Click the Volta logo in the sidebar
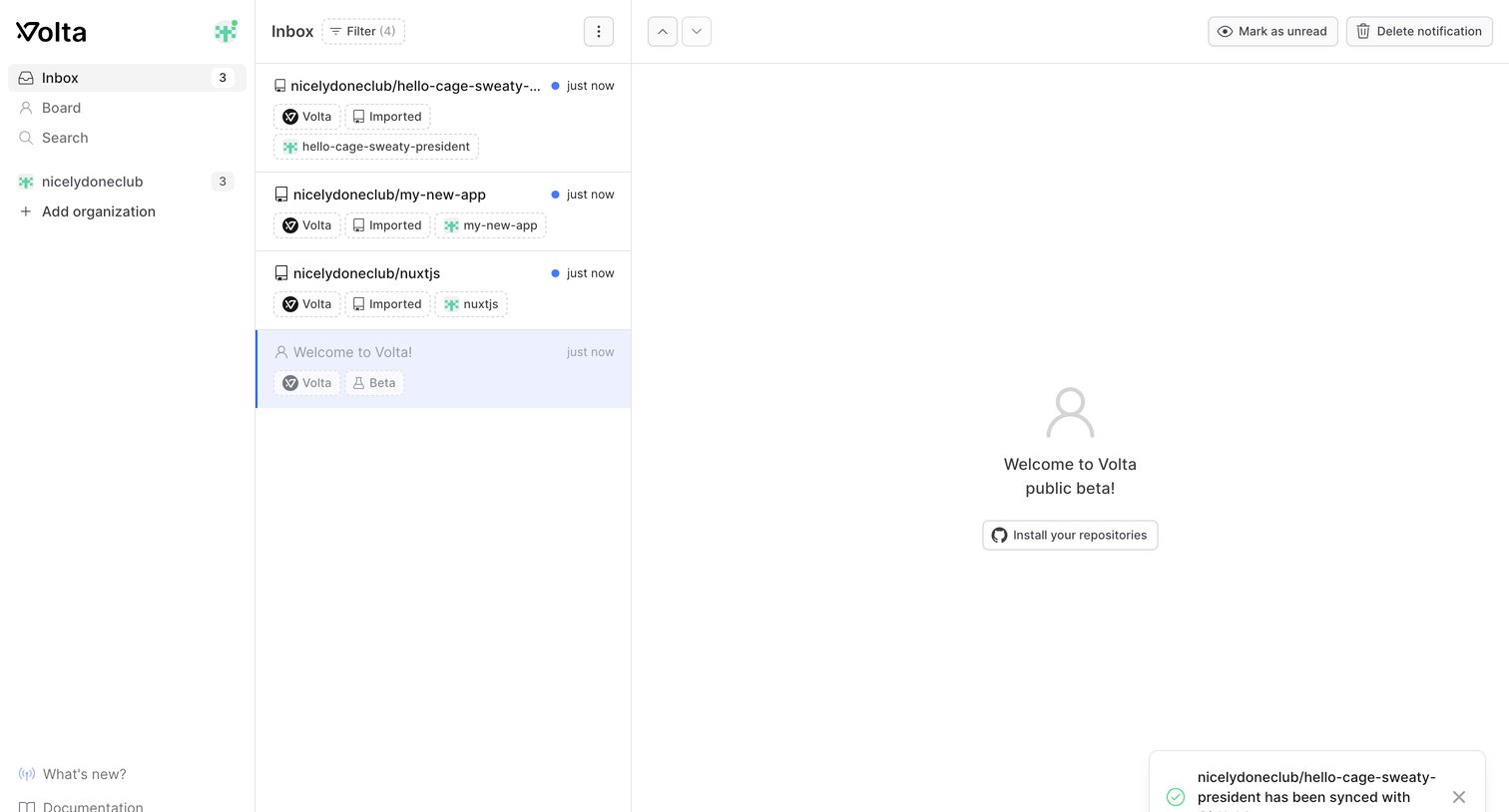 pos(51,32)
